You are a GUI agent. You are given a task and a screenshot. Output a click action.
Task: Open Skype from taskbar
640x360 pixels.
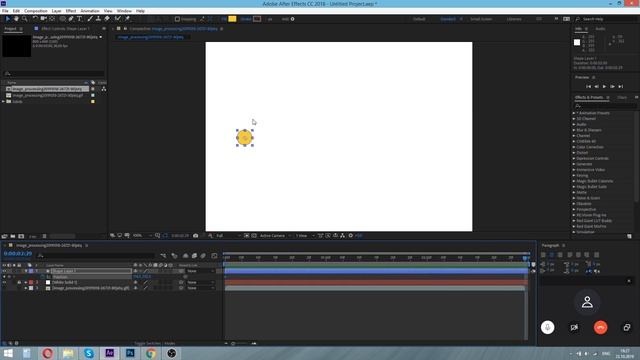pos(89,353)
